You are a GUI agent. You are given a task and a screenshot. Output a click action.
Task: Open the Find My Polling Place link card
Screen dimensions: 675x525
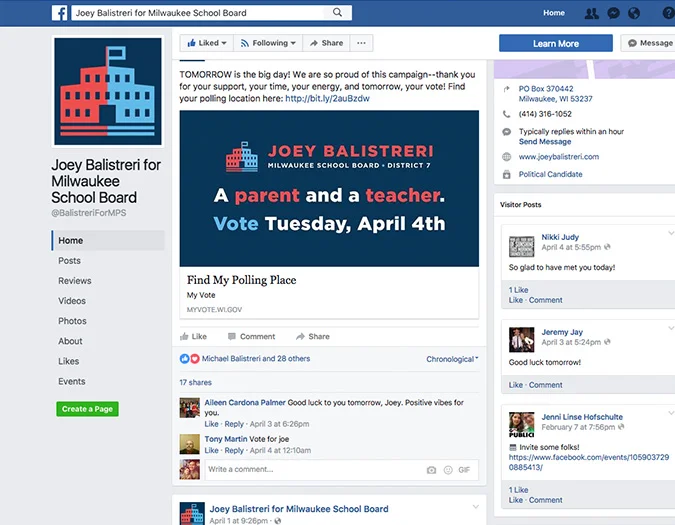coord(329,293)
